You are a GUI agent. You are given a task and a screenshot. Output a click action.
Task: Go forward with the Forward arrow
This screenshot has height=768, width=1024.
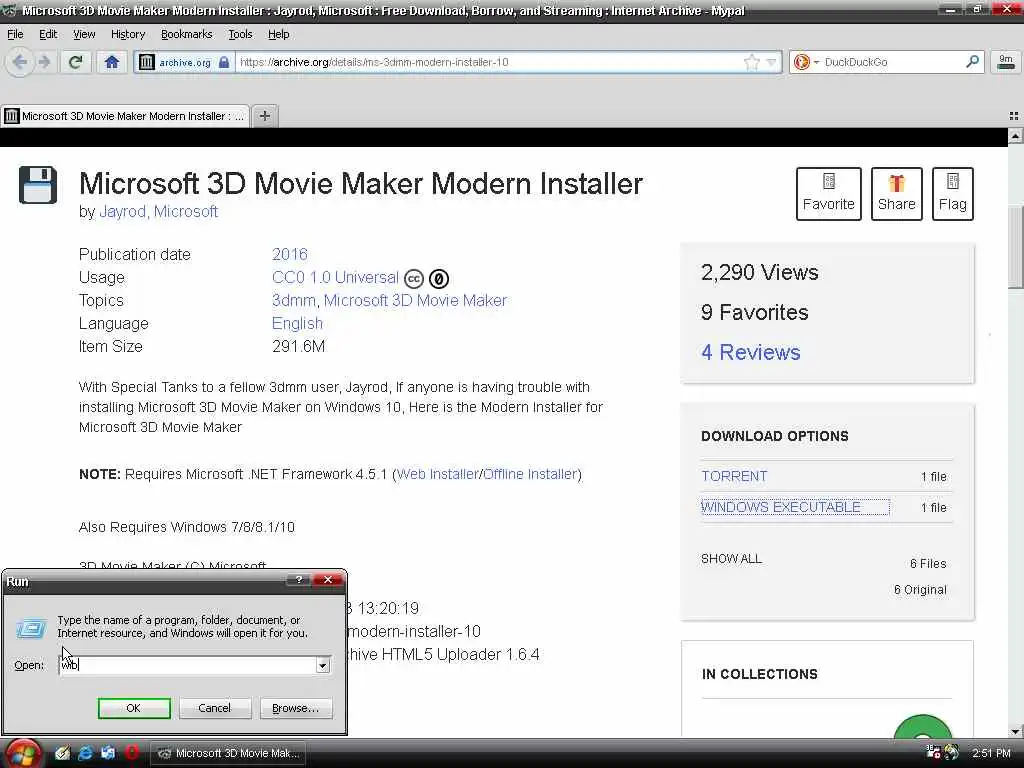pyautogui.click(x=44, y=62)
